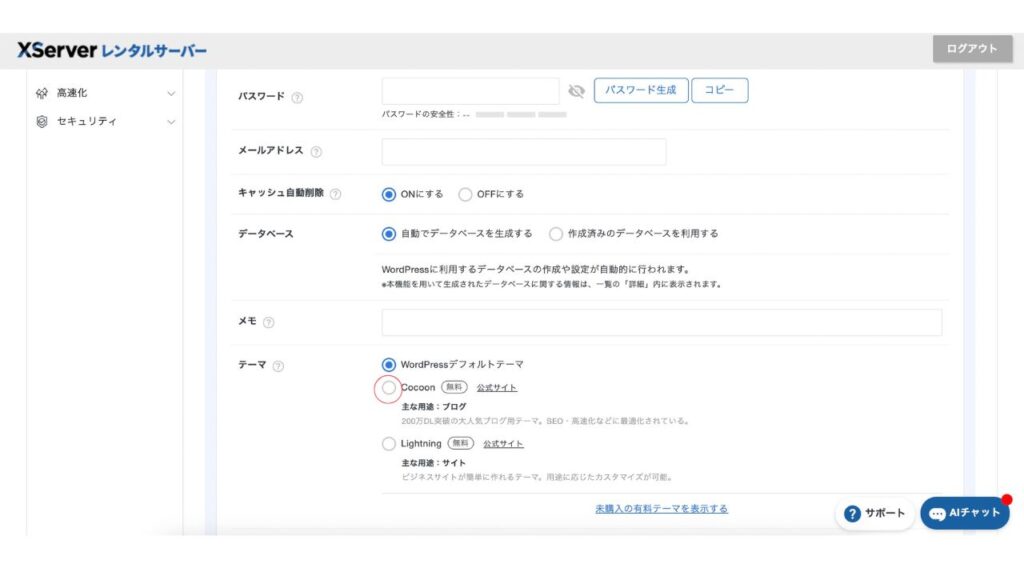Viewport: 1024px width, 576px height.
Task: Open 未購入の有料テーマを表示する link
Action: click(x=661, y=508)
